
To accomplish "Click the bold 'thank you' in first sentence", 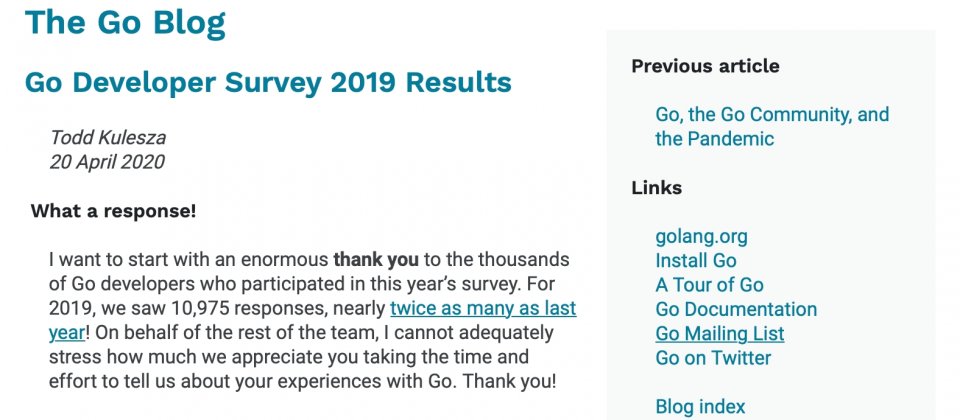I will pyautogui.click(x=376, y=260).
